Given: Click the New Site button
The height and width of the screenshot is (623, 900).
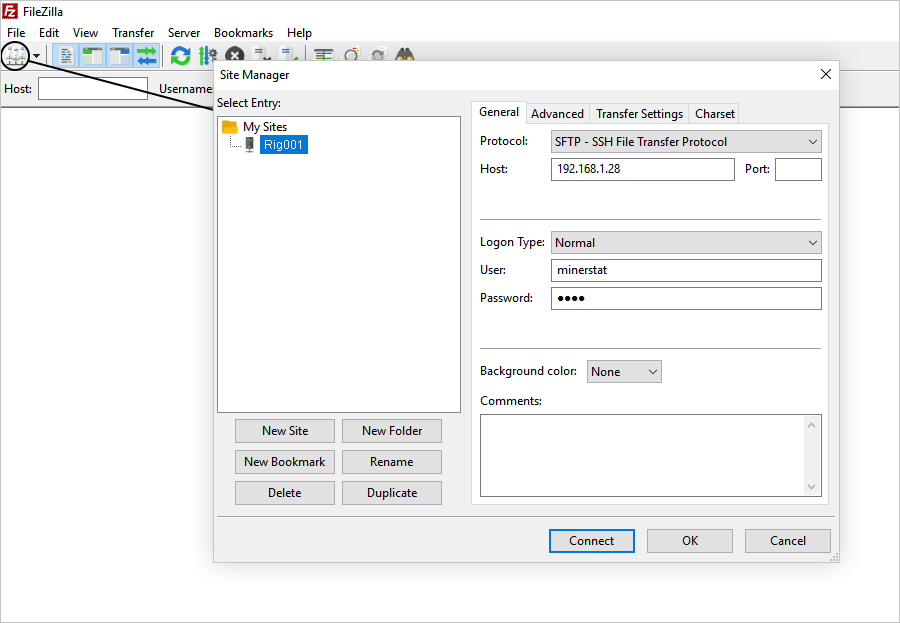Looking at the screenshot, I should coord(285,431).
